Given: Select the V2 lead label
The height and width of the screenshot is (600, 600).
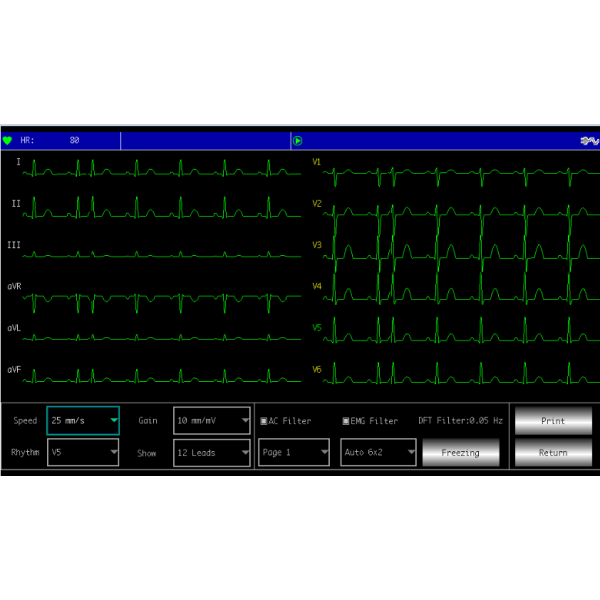Looking at the screenshot, I should pos(317,204).
